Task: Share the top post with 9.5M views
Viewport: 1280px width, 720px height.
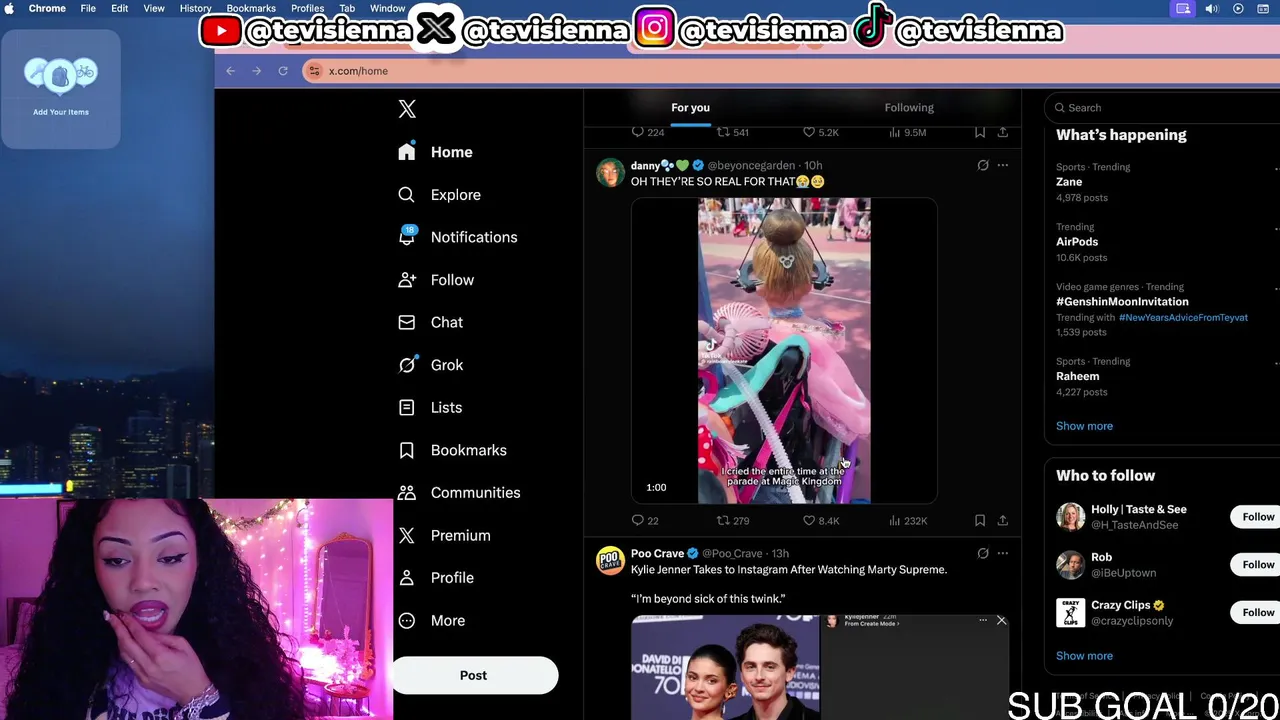Action: (1003, 132)
